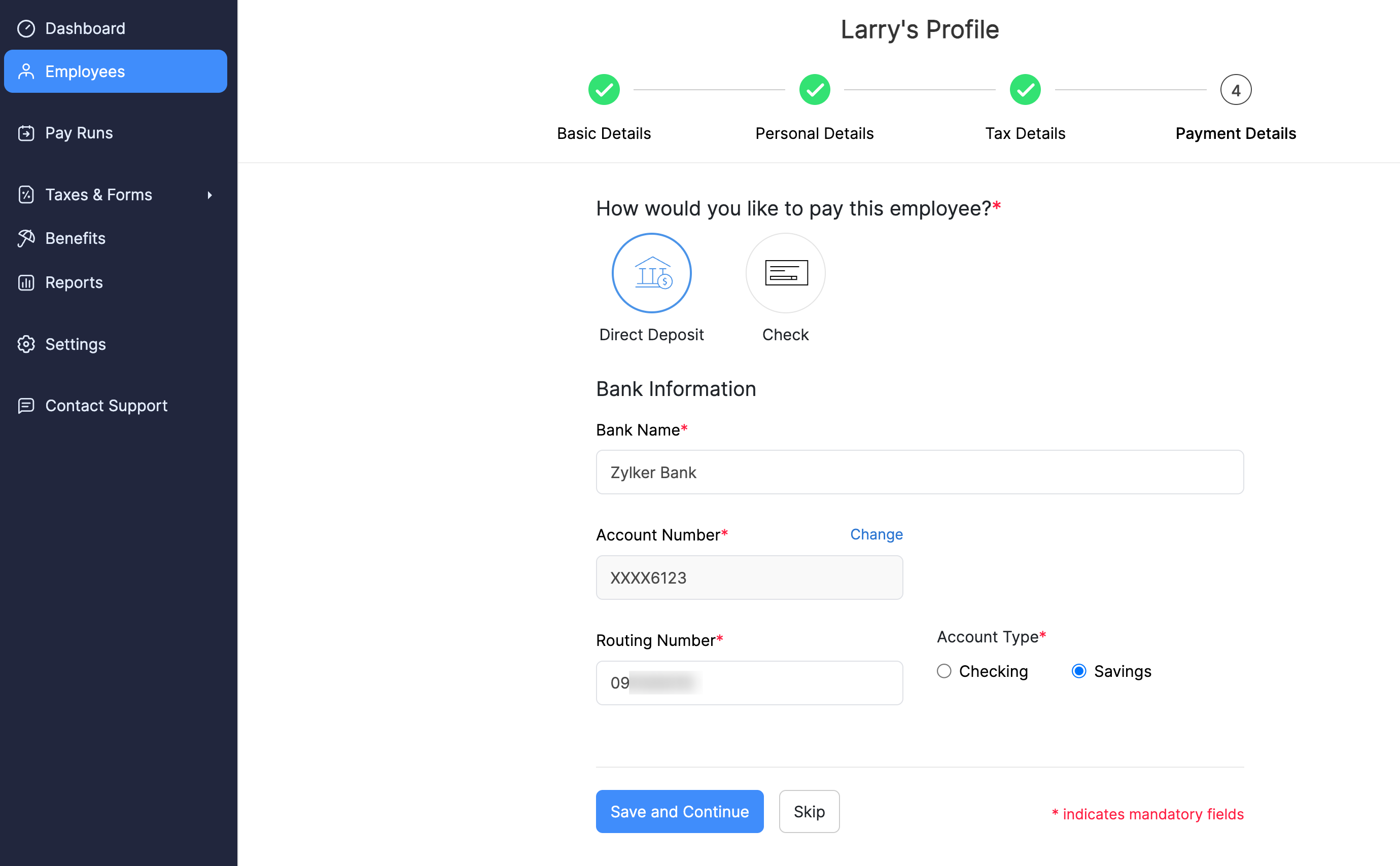The width and height of the screenshot is (1400, 866).
Task: Contact Support using the chat icon
Action: pyautogui.click(x=26, y=406)
